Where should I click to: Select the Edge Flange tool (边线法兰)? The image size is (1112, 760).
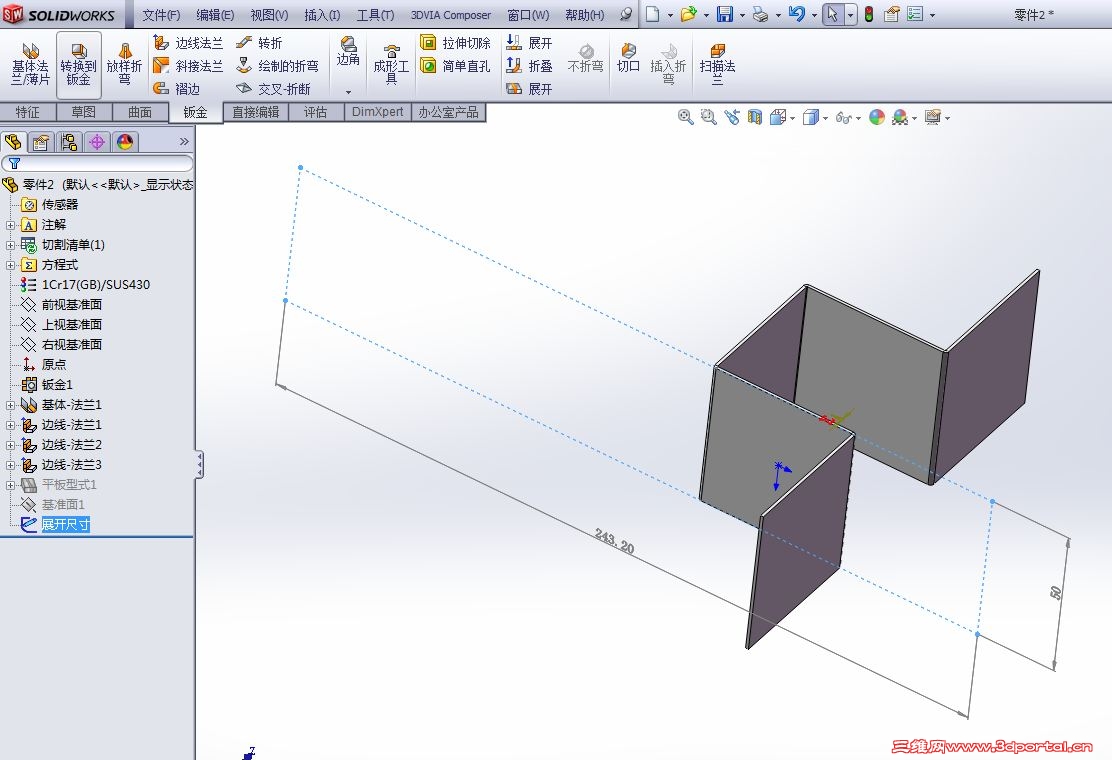[189, 43]
